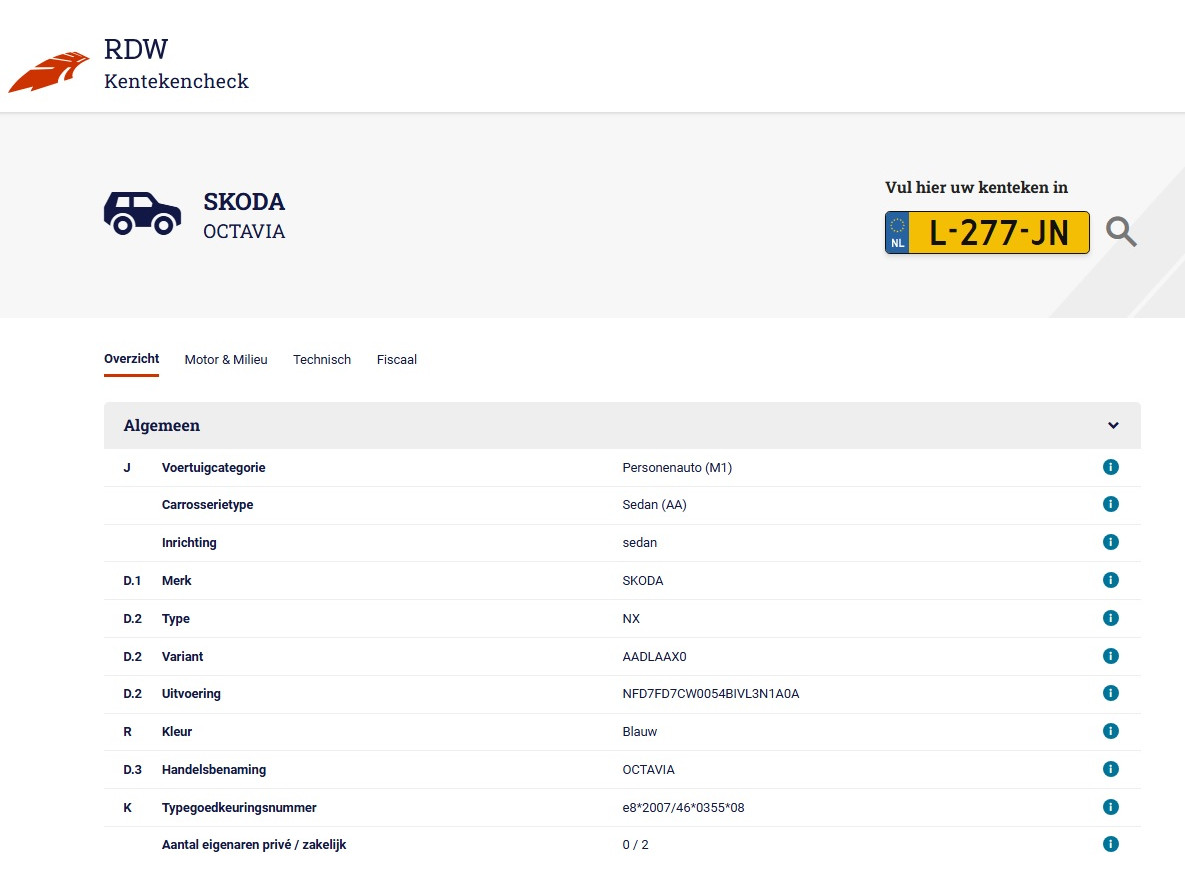Switch to the Motor & Milieu tab
This screenshot has width=1185, height=888.
point(226,360)
